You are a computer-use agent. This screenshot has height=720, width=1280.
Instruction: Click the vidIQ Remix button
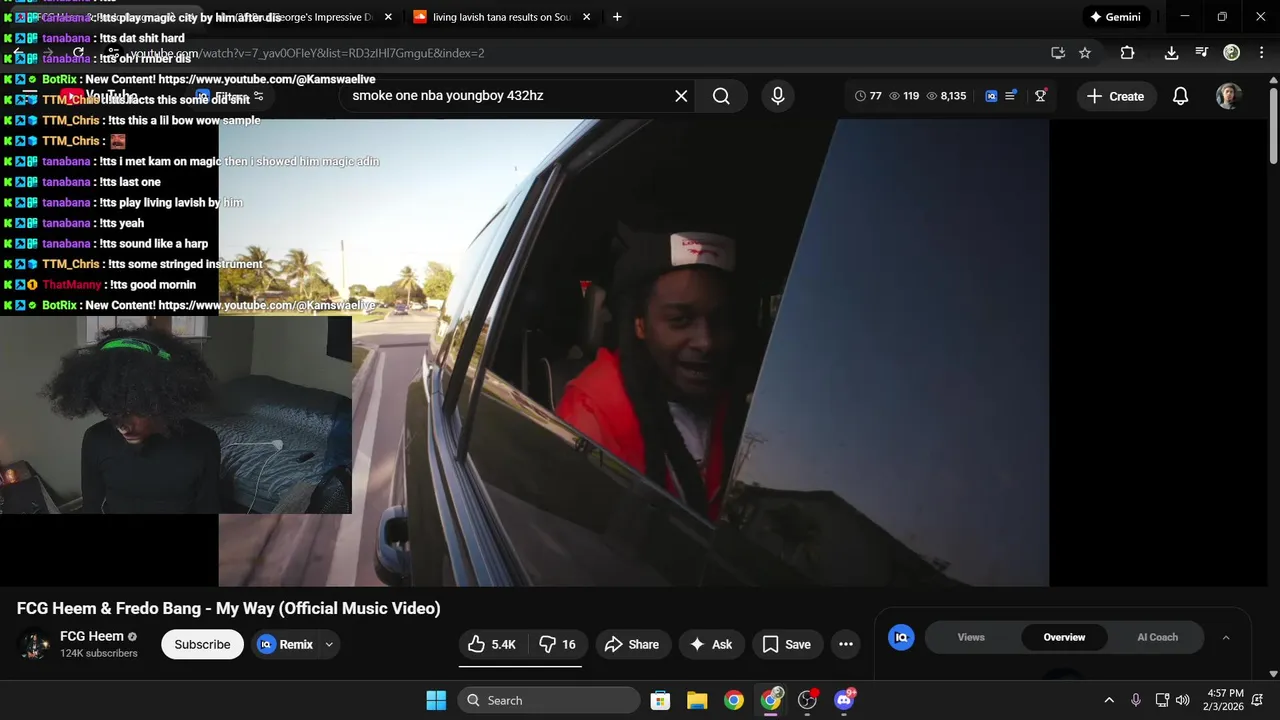[x=285, y=645]
